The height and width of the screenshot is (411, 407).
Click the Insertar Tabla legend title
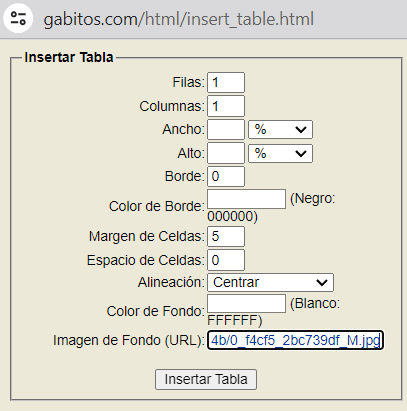pyautogui.click(x=69, y=57)
